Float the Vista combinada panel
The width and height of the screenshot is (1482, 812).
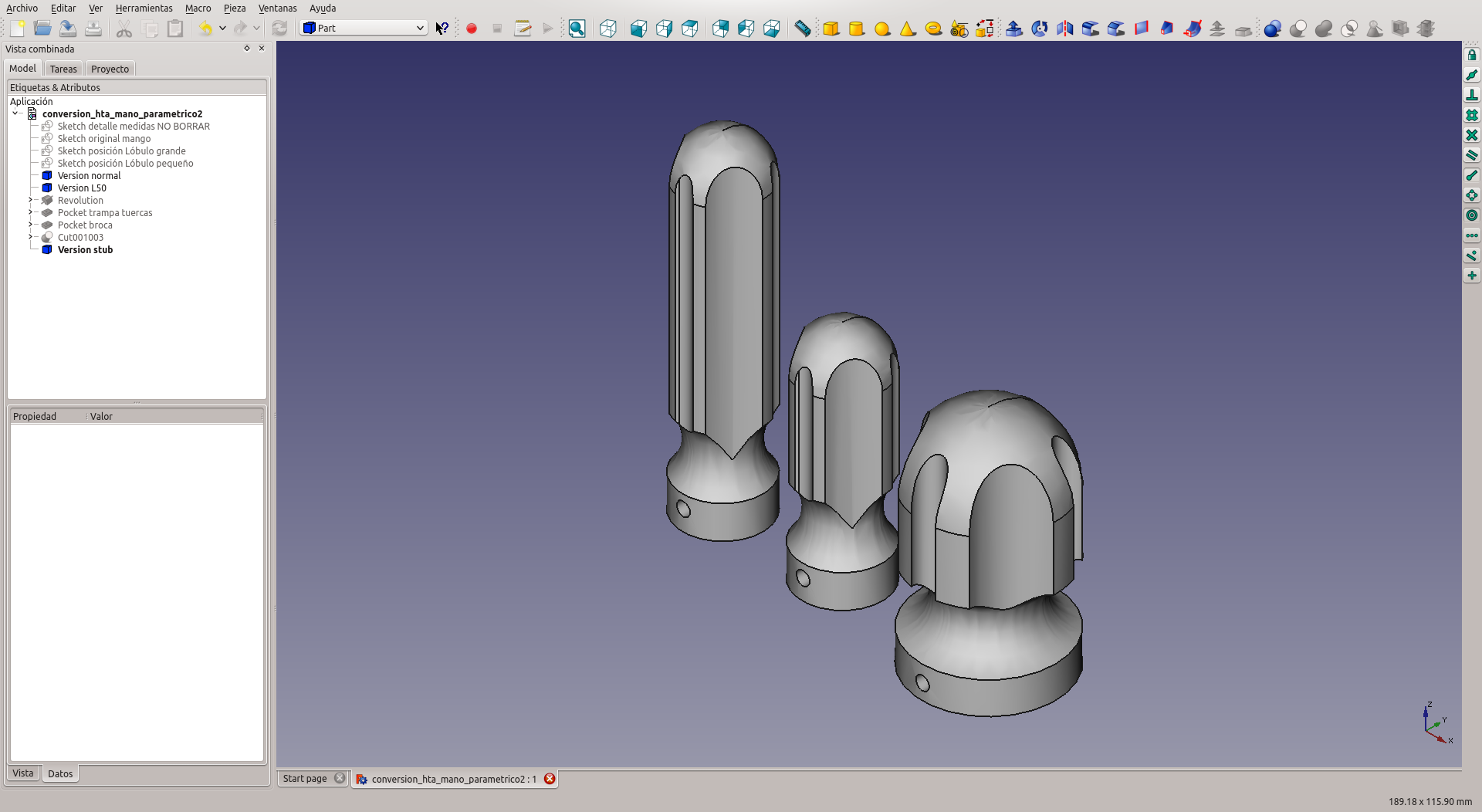point(247,49)
